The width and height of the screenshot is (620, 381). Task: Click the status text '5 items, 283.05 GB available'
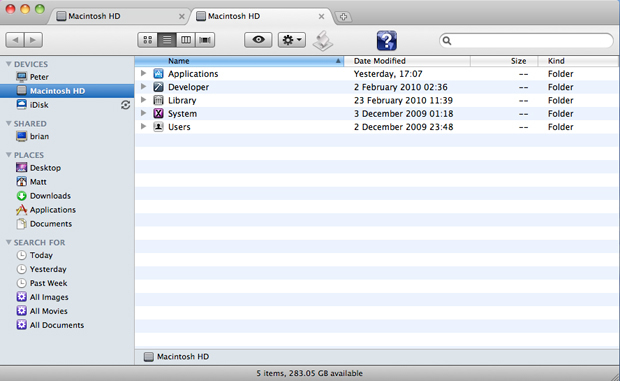pyautogui.click(x=309, y=373)
